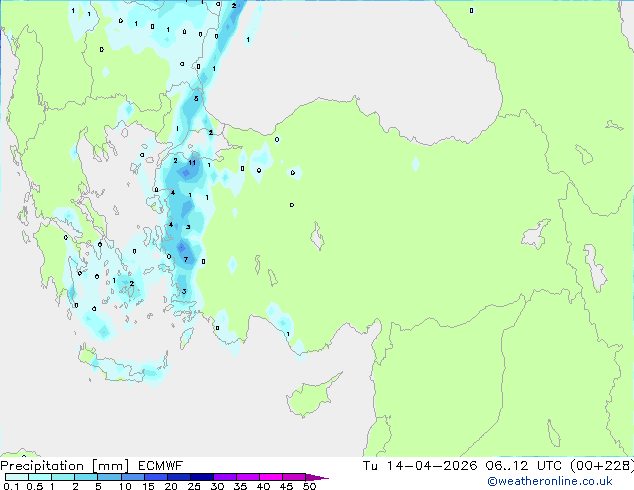The image size is (634, 490).
Task: Click the legend scale label '30'
Action: click(217, 486)
